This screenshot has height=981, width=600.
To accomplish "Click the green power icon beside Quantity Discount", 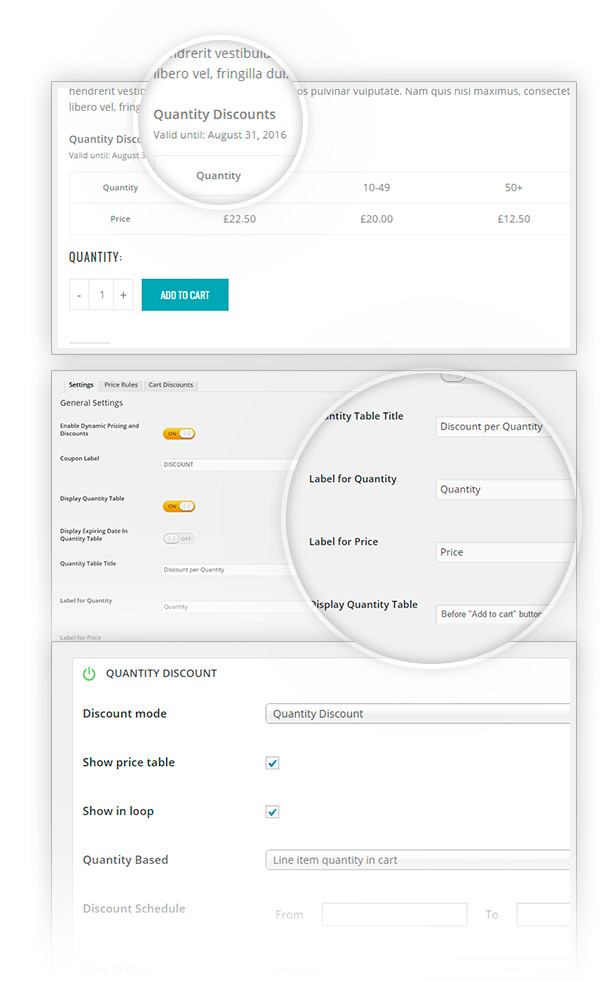I will click(x=89, y=674).
